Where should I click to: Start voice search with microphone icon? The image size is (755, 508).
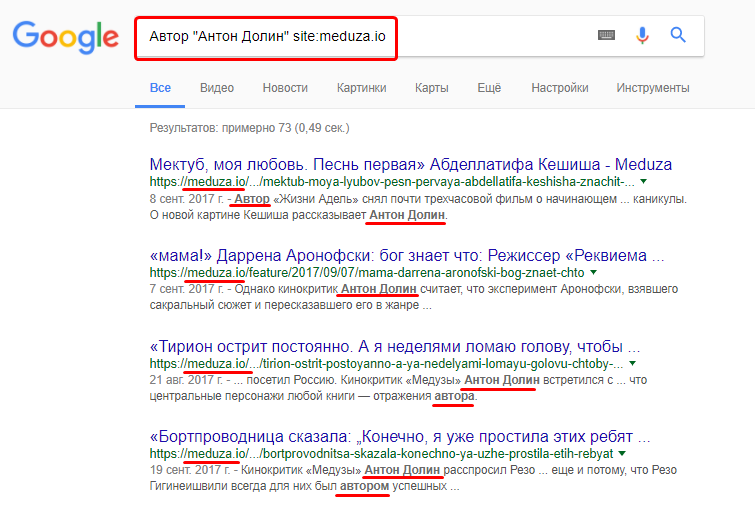[x=642, y=35]
